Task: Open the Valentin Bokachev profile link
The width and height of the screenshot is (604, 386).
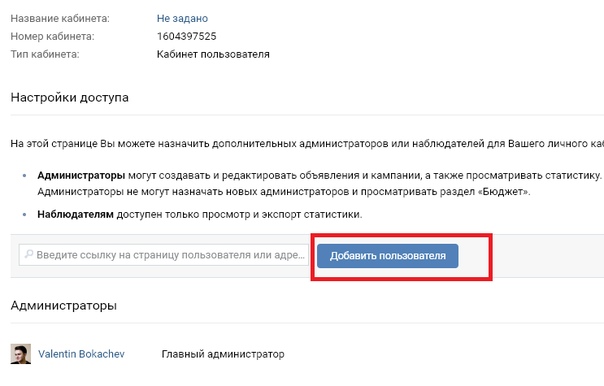Action: (81, 354)
